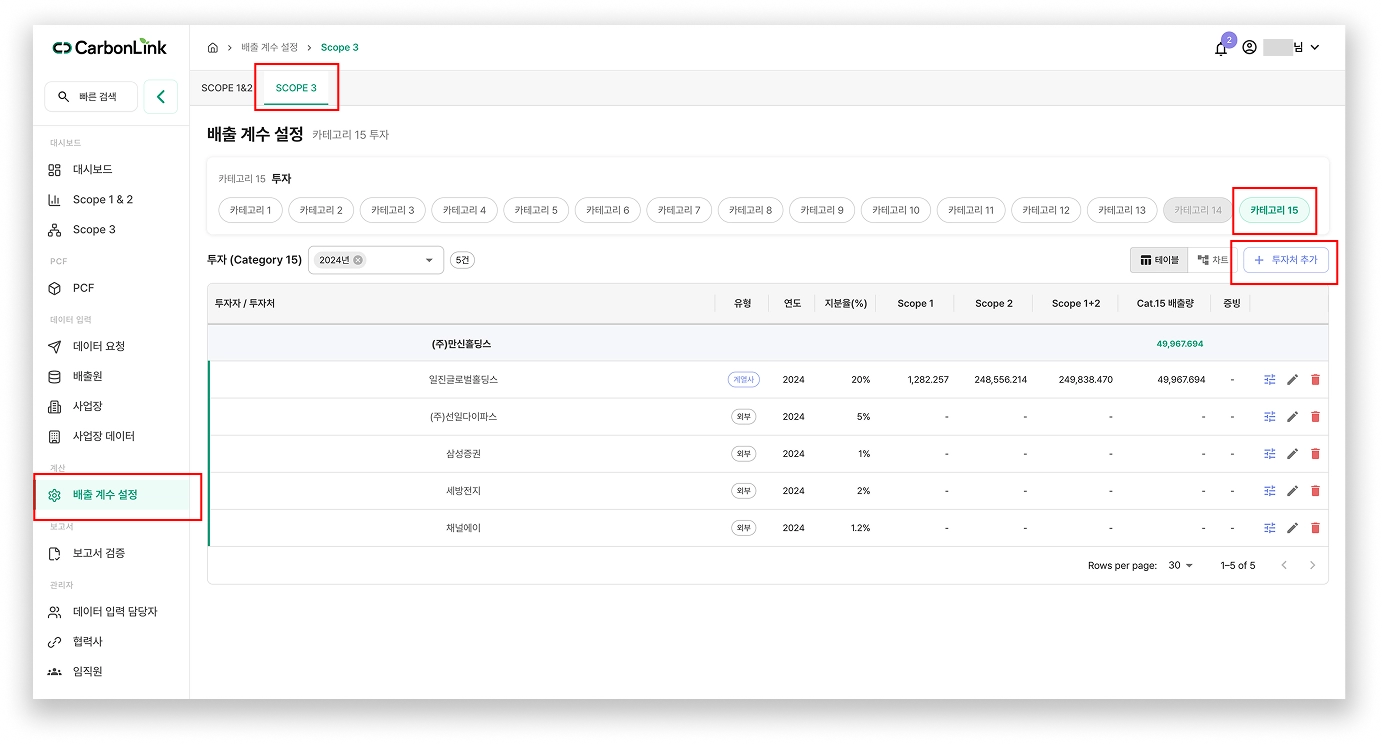Screen dimensions: 1382x744
Task: Open the Rows per page dropdown
Action: [1181, 566]
